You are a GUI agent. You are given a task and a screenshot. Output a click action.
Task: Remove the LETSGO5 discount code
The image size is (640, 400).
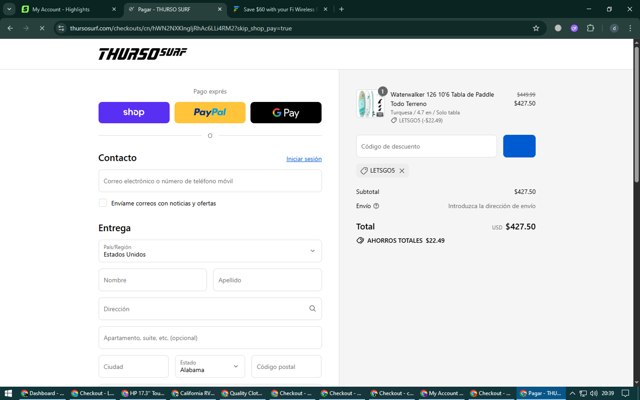[402, 171]
